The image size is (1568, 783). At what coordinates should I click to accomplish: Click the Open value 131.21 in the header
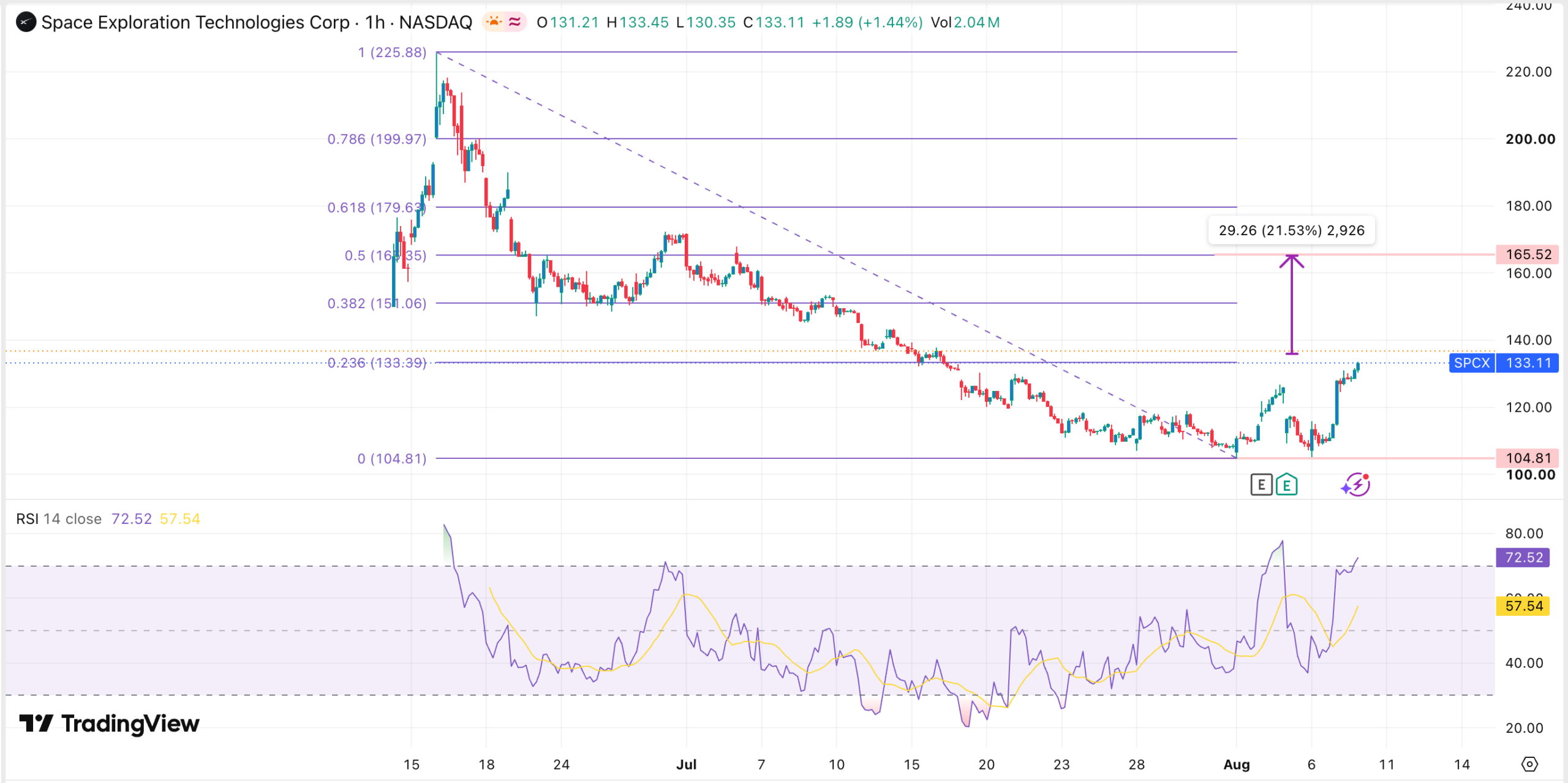(574, 23)
